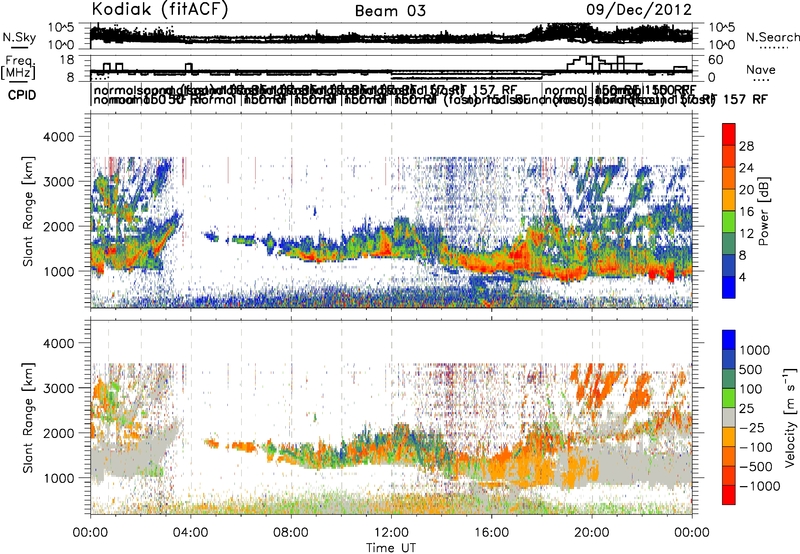Click the "CPID" row label
The image size is (800, 554).
click(22, 95)
